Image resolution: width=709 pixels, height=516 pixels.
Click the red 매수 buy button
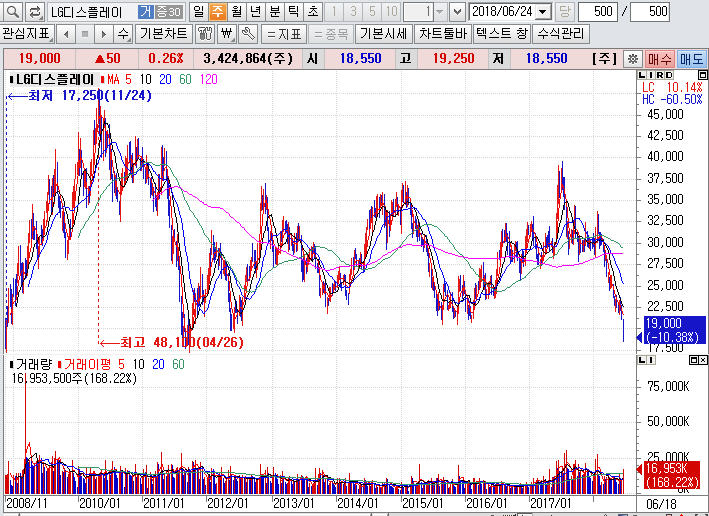click(659, 59)
